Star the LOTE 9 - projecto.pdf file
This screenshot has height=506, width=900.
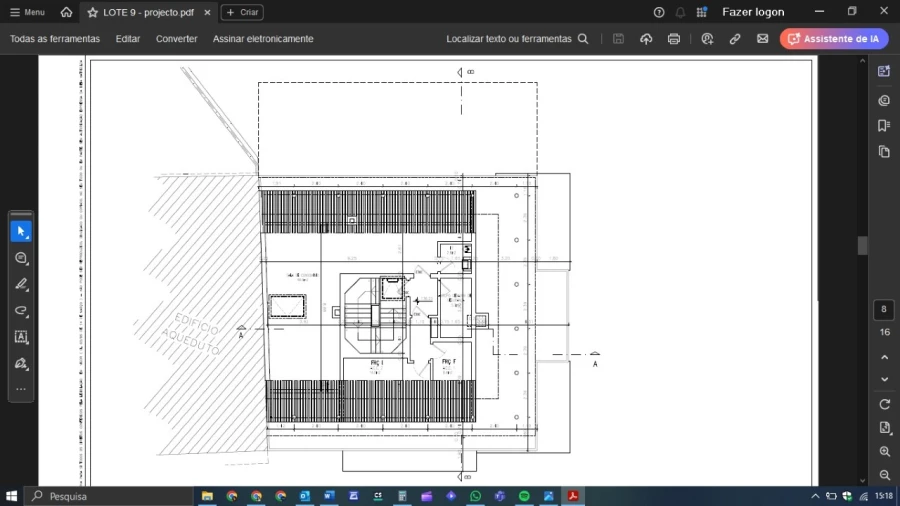pos(93,13)
